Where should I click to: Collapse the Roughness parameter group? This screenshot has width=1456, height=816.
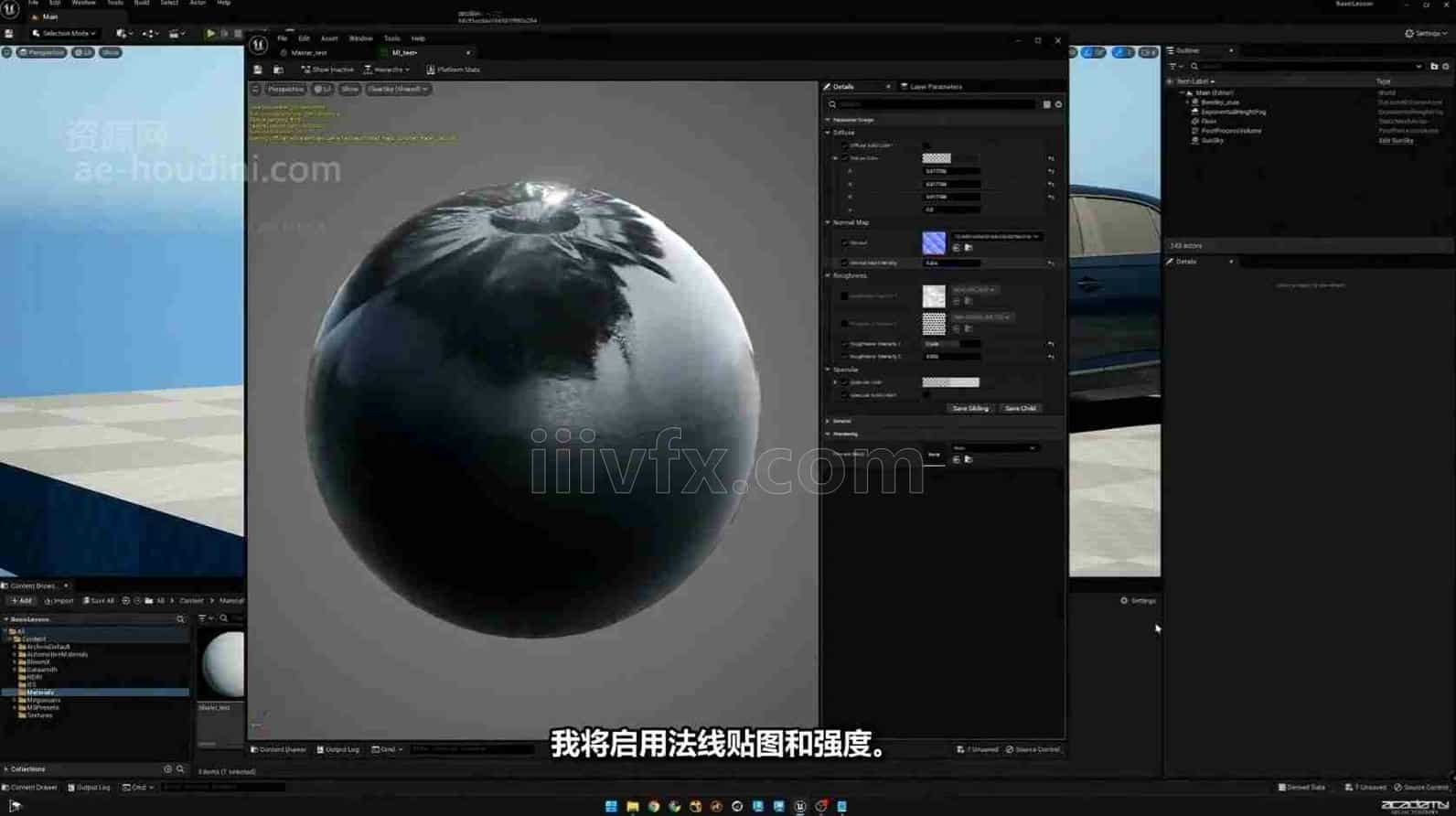[829, 275]
